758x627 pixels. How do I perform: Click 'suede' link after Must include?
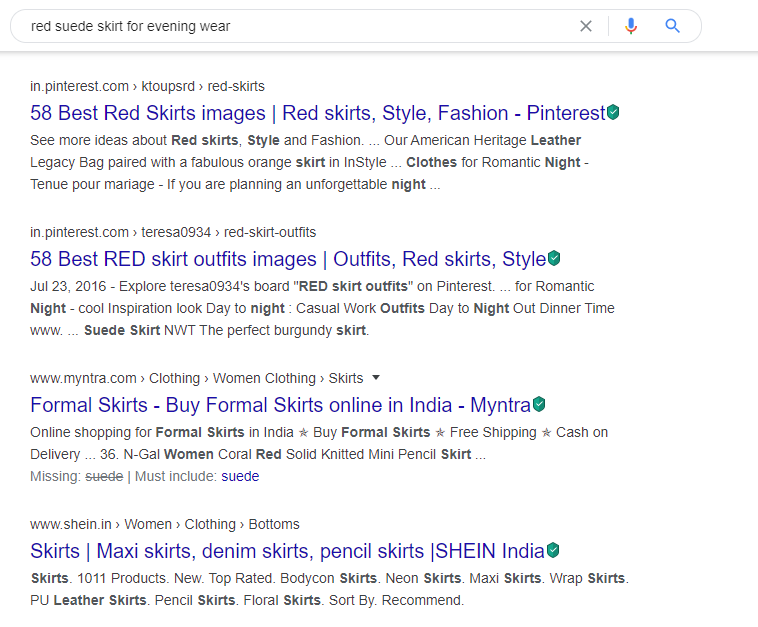coord(240,476)
